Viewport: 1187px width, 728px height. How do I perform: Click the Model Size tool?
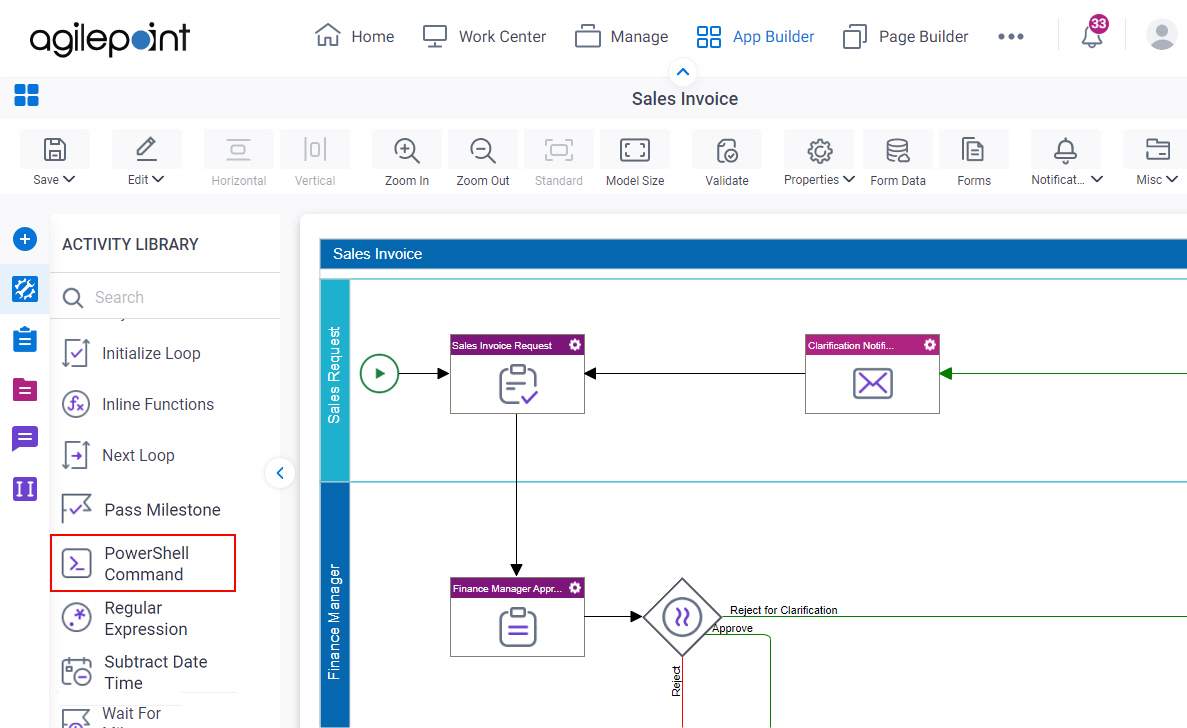point(635,158)
